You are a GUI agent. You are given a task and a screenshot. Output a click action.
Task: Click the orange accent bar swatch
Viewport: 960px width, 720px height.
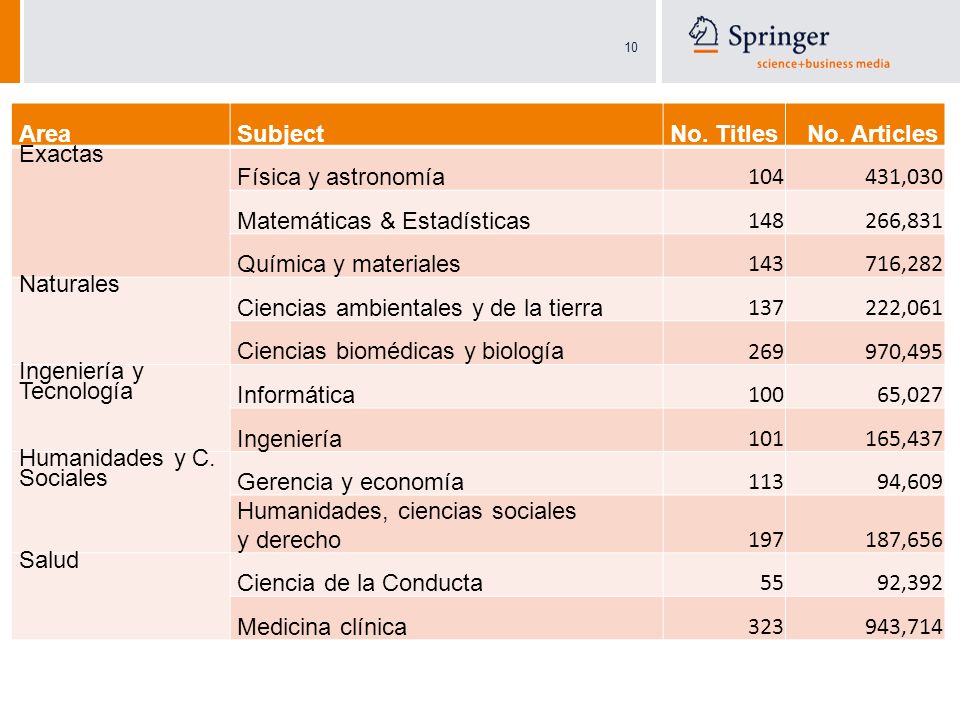[x=10, y=41]
